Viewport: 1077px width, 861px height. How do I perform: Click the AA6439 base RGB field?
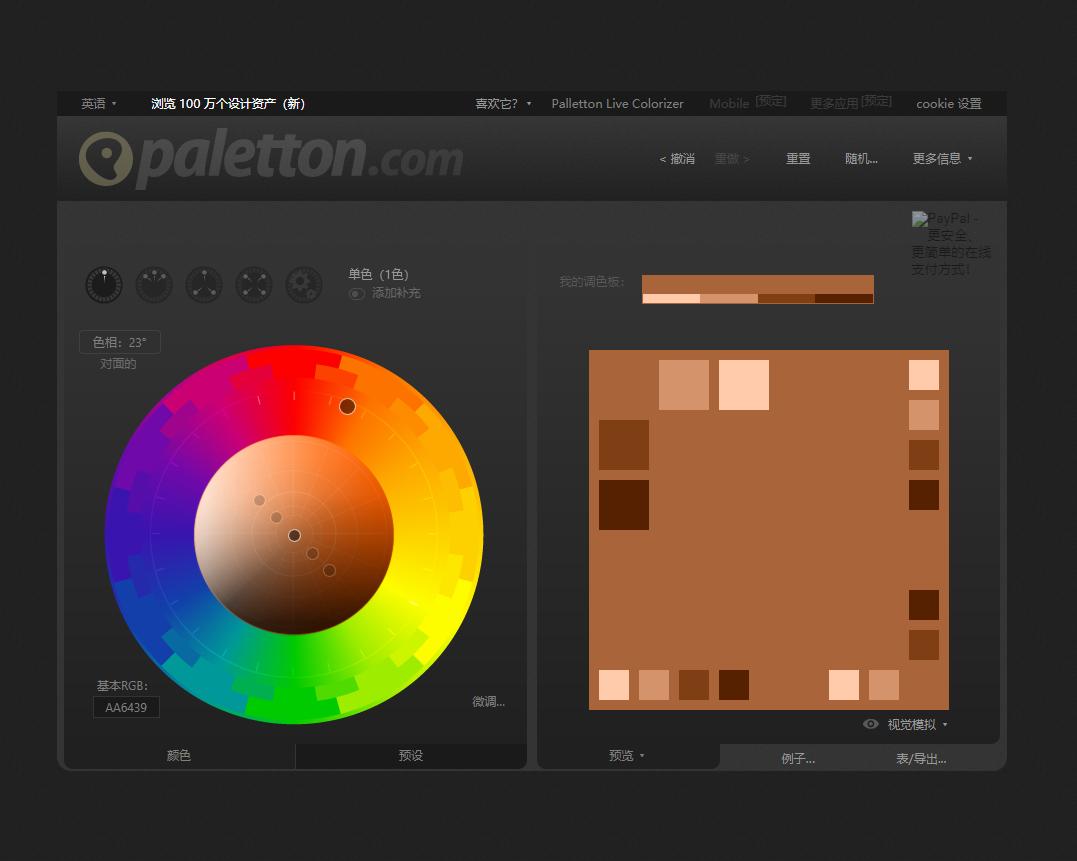126,708
